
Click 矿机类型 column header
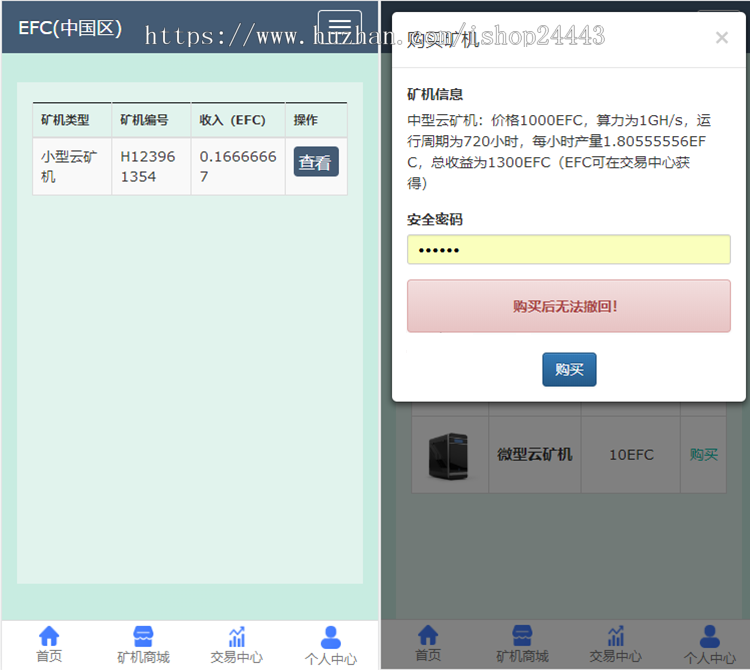[72, 120]
